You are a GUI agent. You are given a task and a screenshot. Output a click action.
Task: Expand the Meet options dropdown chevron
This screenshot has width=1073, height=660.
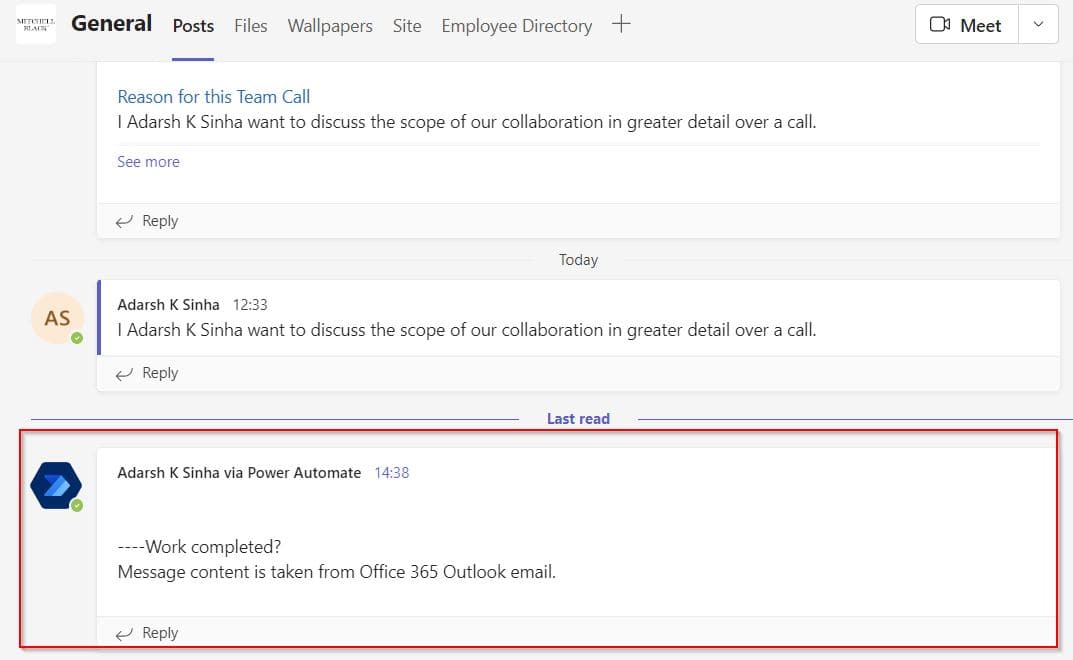[x=1038, y=25]
